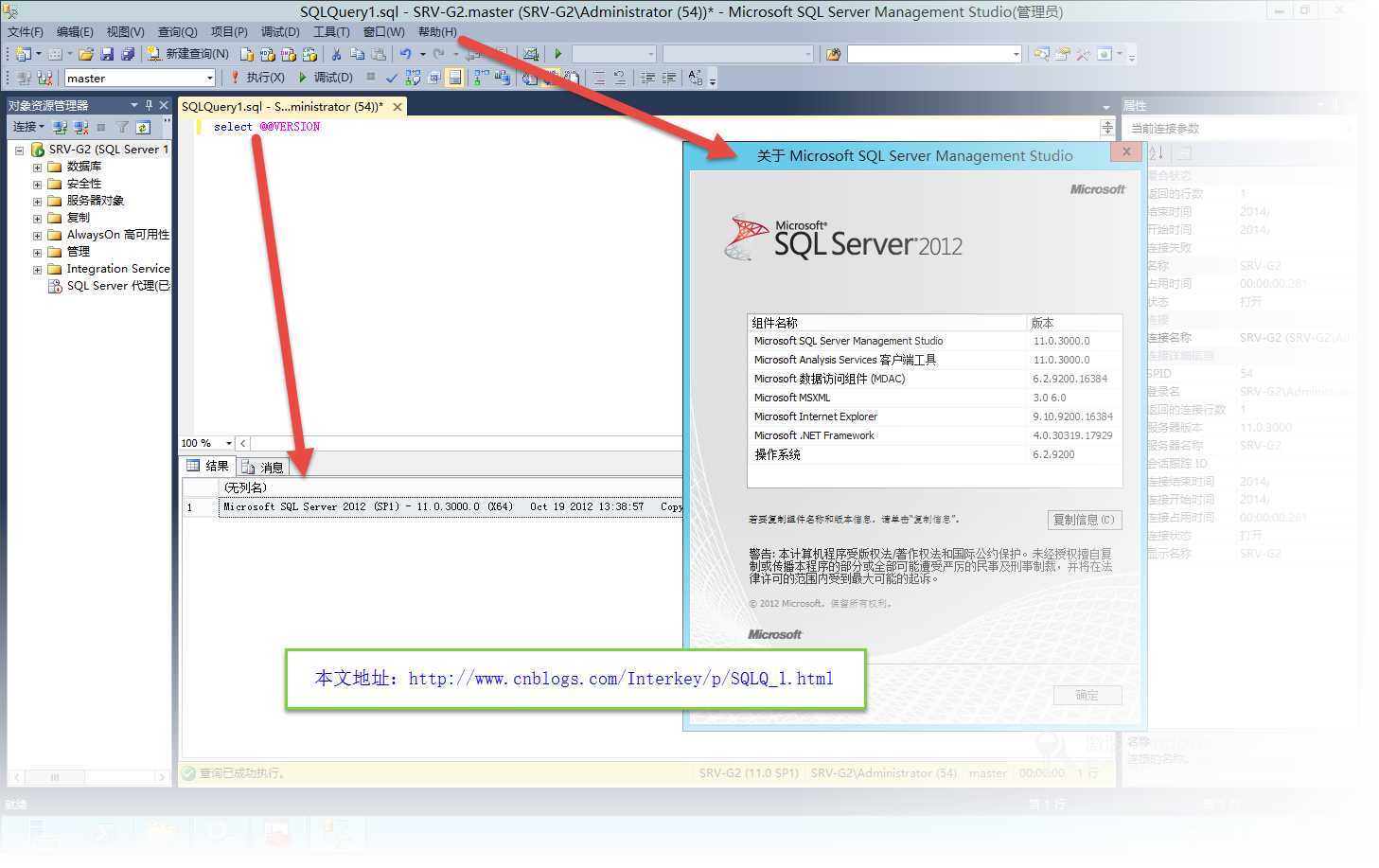Open a new MDX query icon
This screenshot has width=1379, height=868.
tap(267, 54)
